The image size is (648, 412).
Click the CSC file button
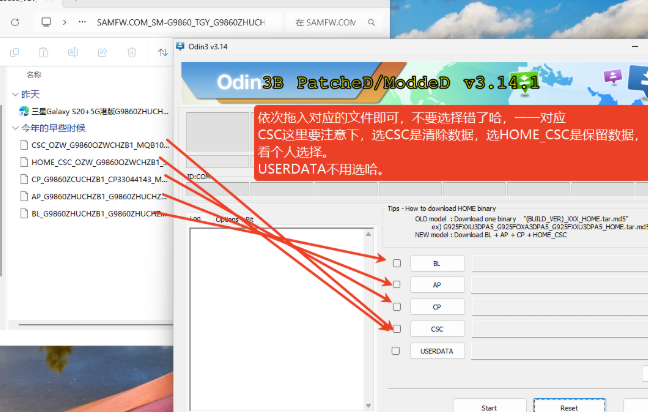pos(437,329)
